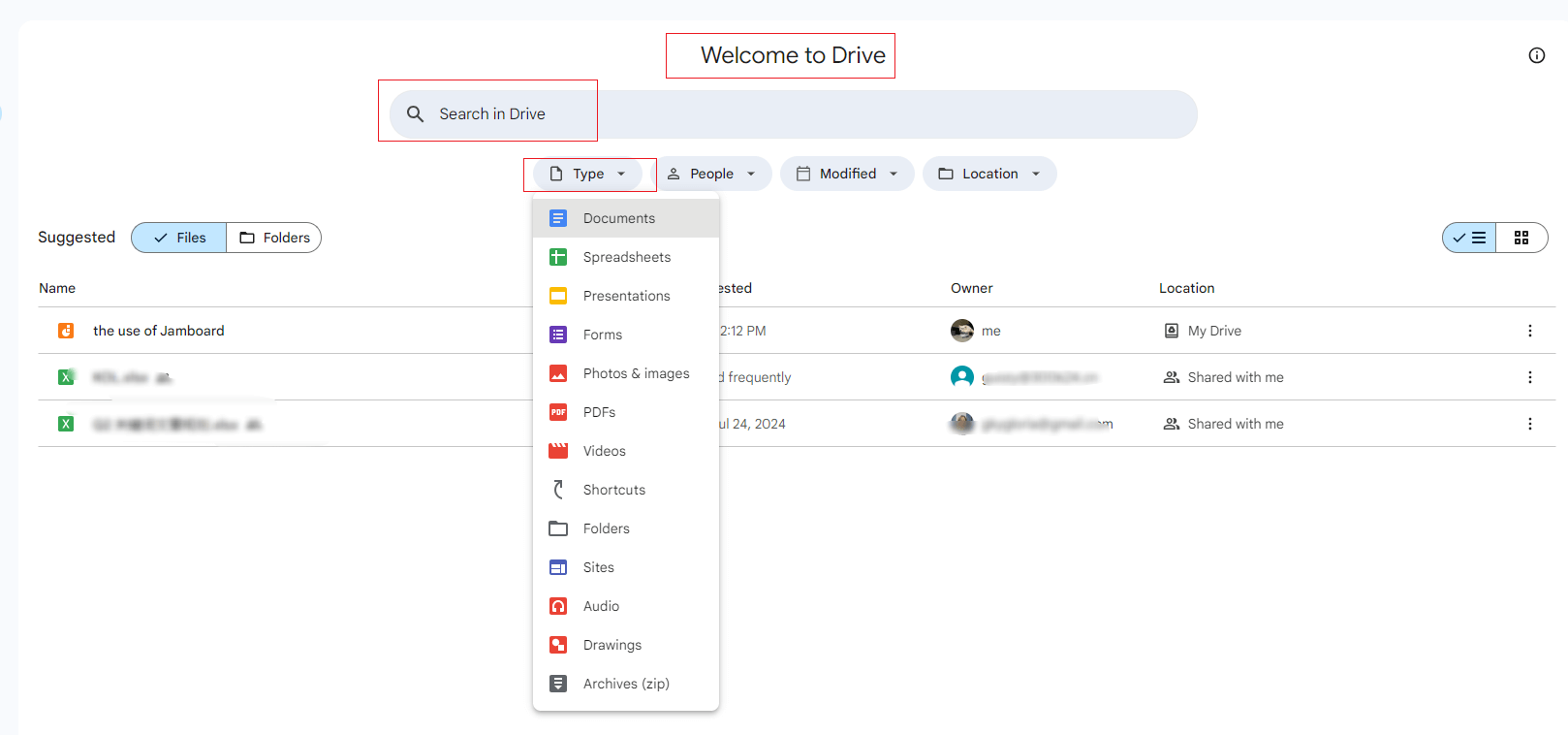Image resolution: width=1568 pixels, height=735 pixels.
Task: Click the 2:12 PM timestamp
Action: coord(743,331)
